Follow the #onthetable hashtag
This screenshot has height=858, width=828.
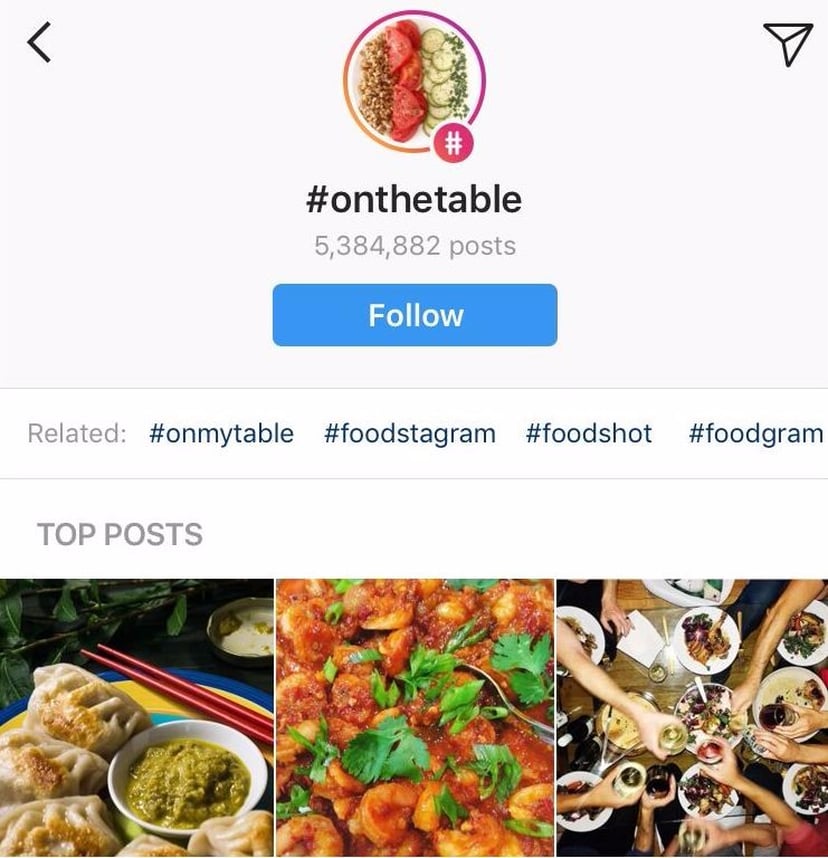[x=414, y=314]
